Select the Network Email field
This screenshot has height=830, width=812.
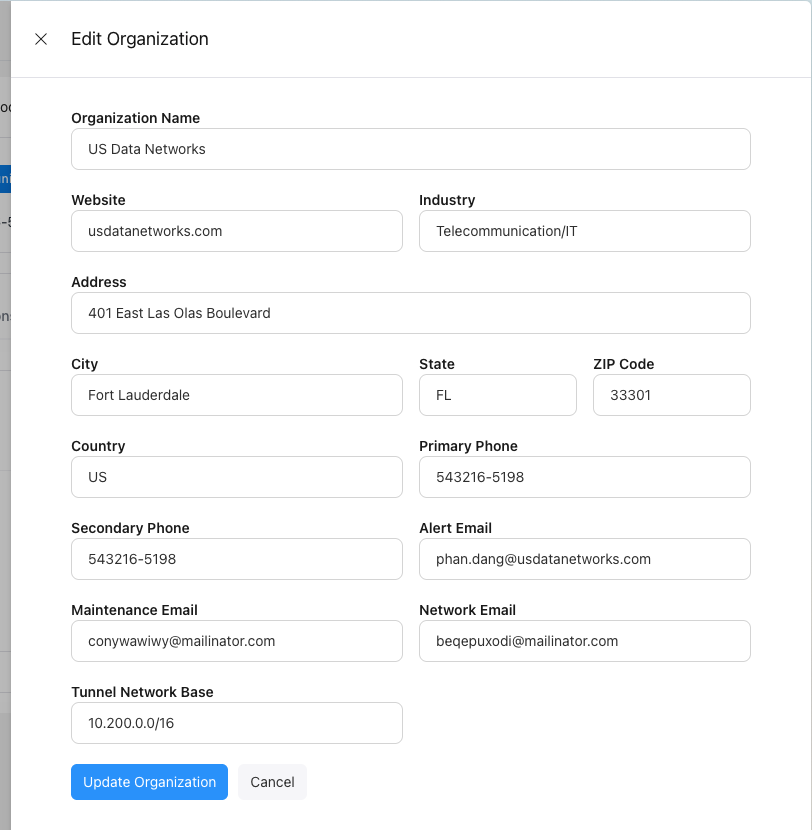tap(584, 641)
